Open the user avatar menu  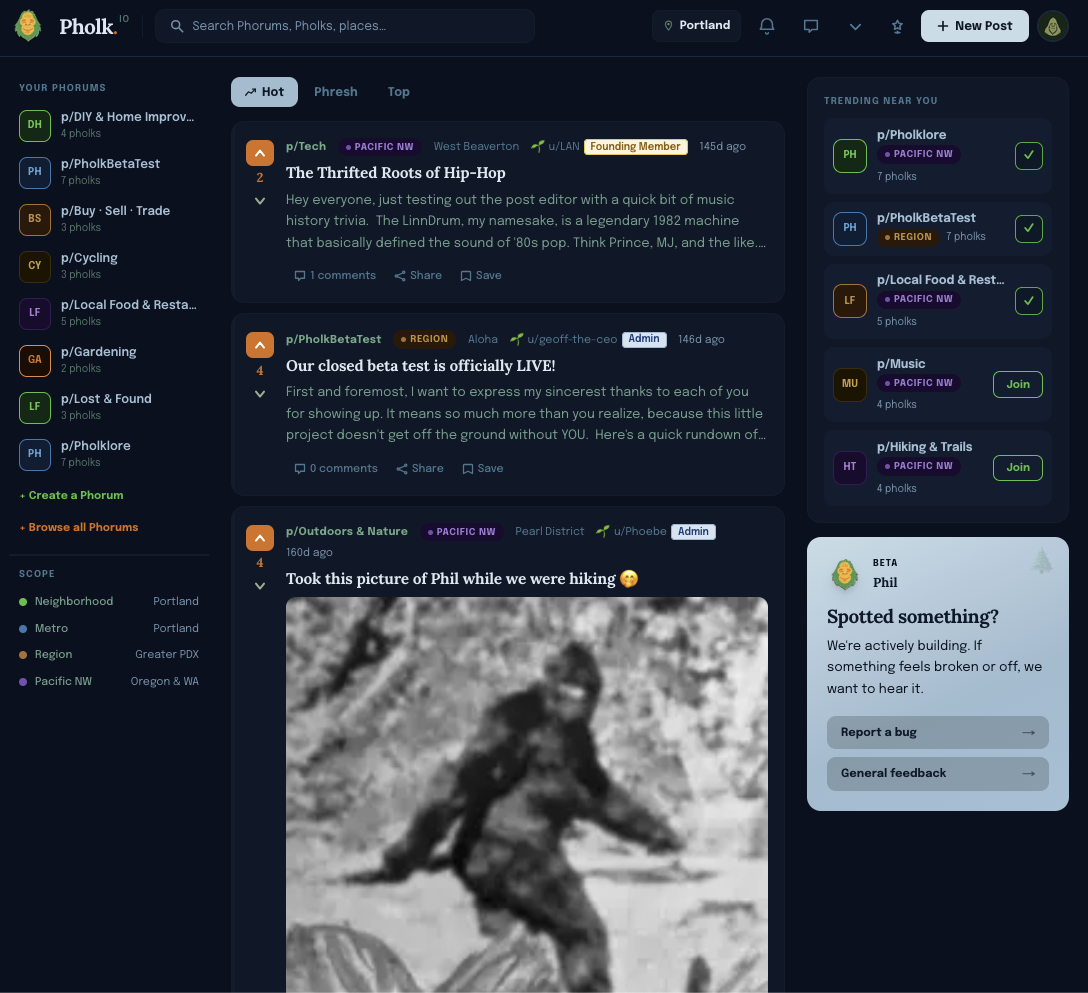[1053, 26]
